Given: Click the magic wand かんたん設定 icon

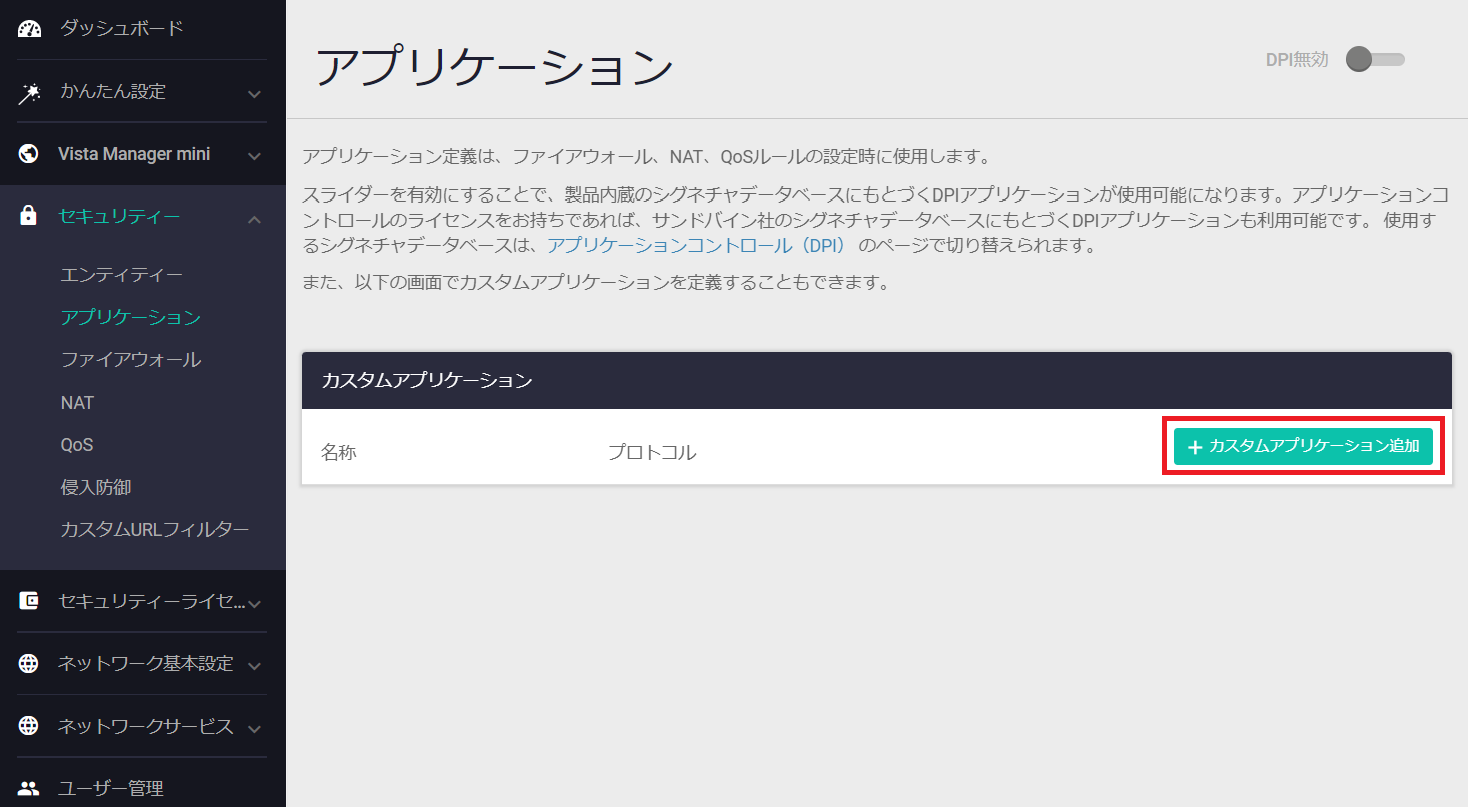Looking at the screenshot, I should tap(29, 92).
